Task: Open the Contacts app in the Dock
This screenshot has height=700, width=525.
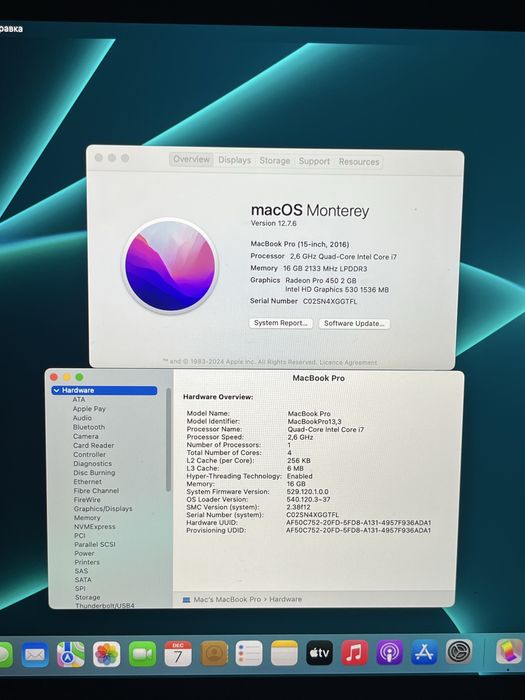Action: (213, 654)
